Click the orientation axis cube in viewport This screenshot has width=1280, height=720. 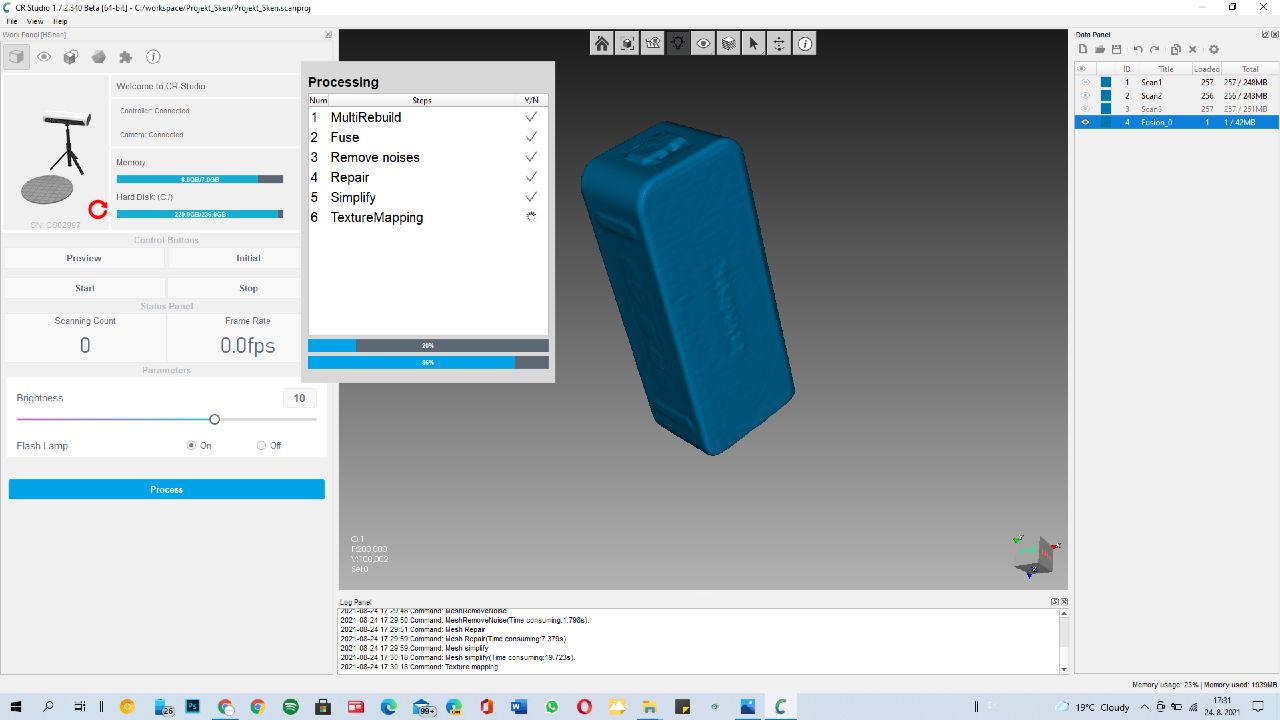pyautogui.click(x=1033, y=555)
